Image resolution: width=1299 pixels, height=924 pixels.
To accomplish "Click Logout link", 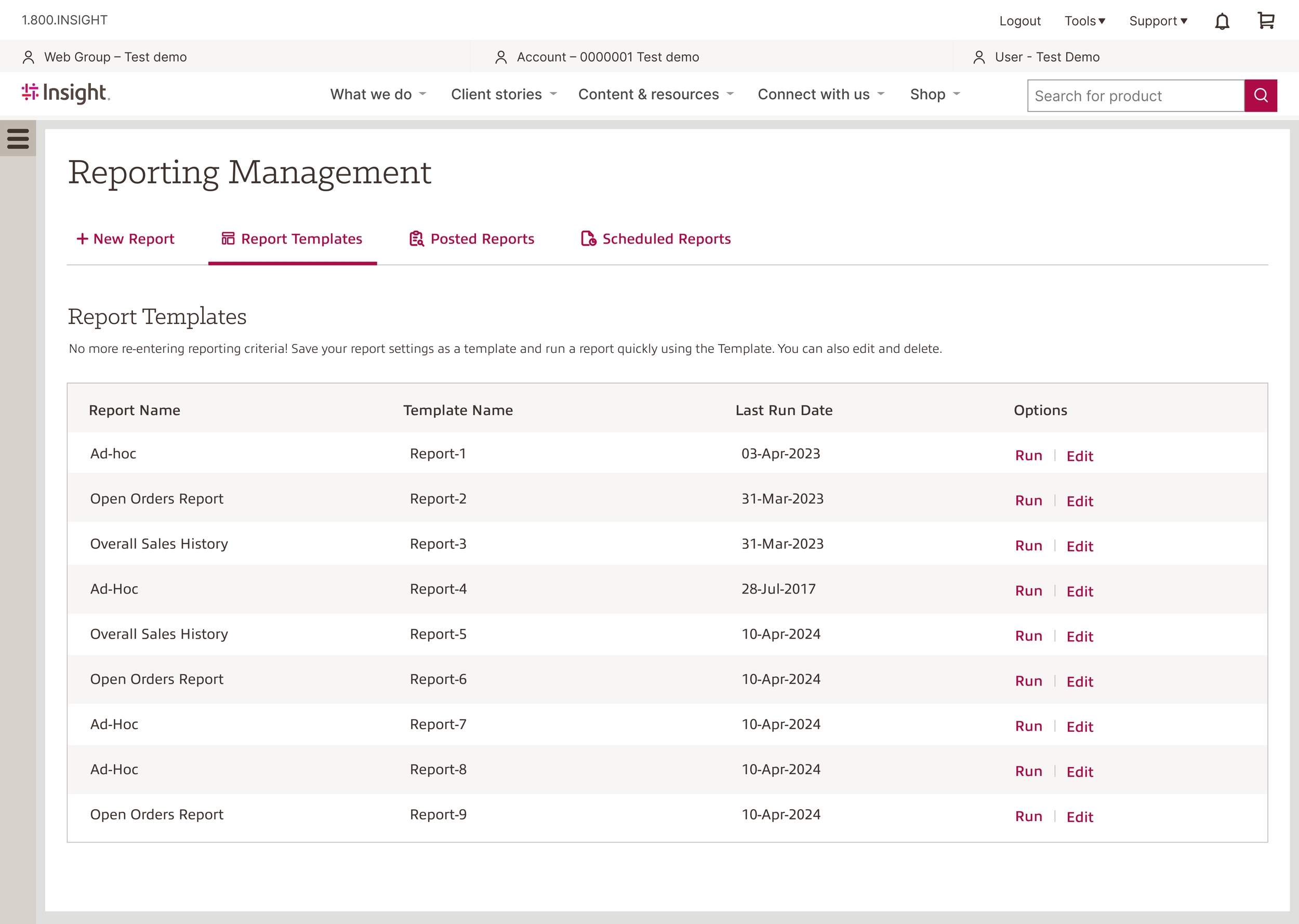I will (x=1020, y=21).
